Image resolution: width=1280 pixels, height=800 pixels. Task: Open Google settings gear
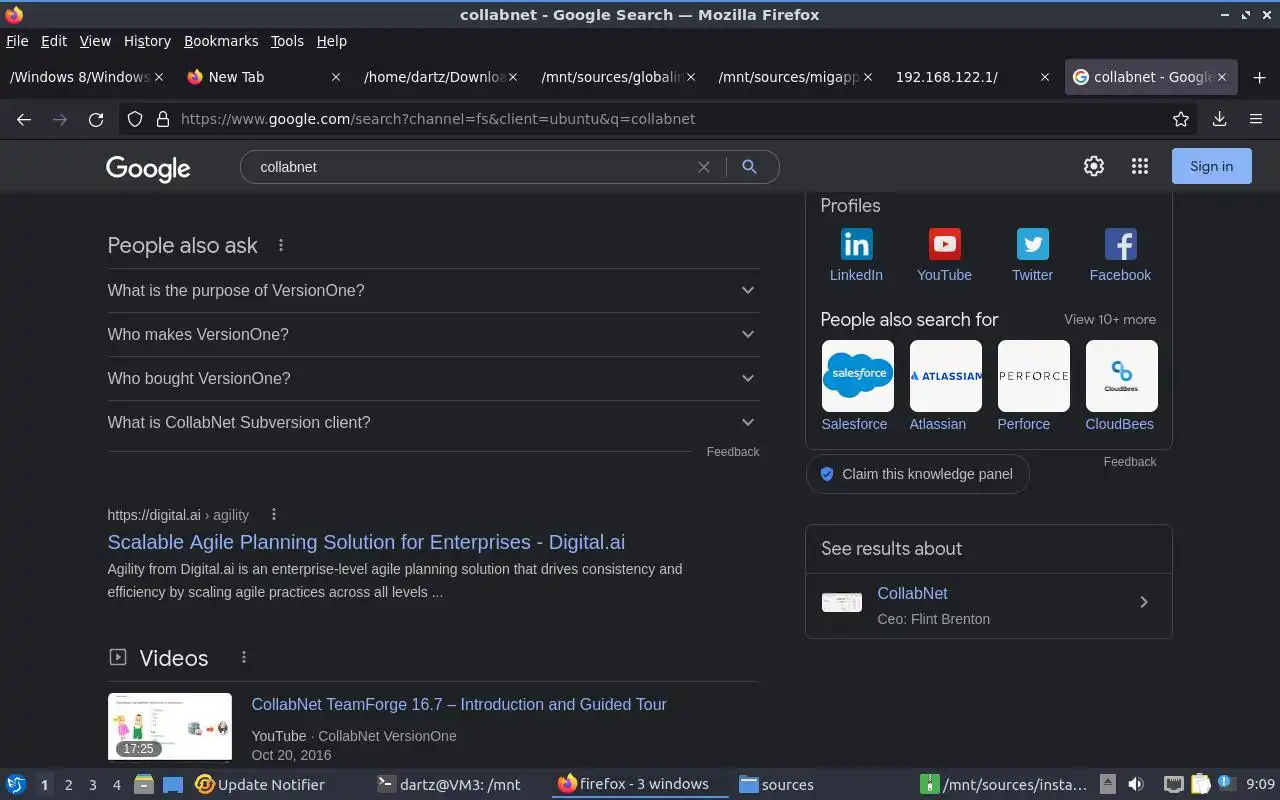(1094, 166)
